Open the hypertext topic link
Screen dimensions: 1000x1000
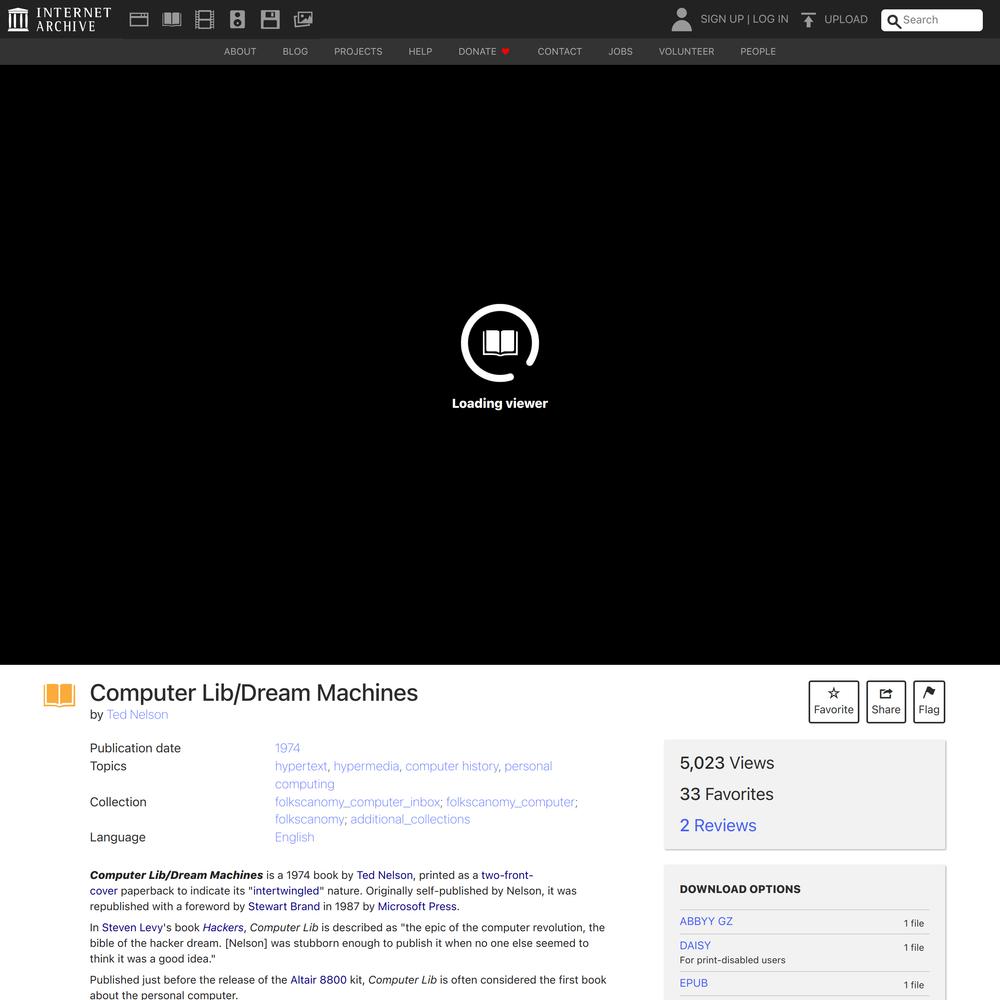point(301,766)
